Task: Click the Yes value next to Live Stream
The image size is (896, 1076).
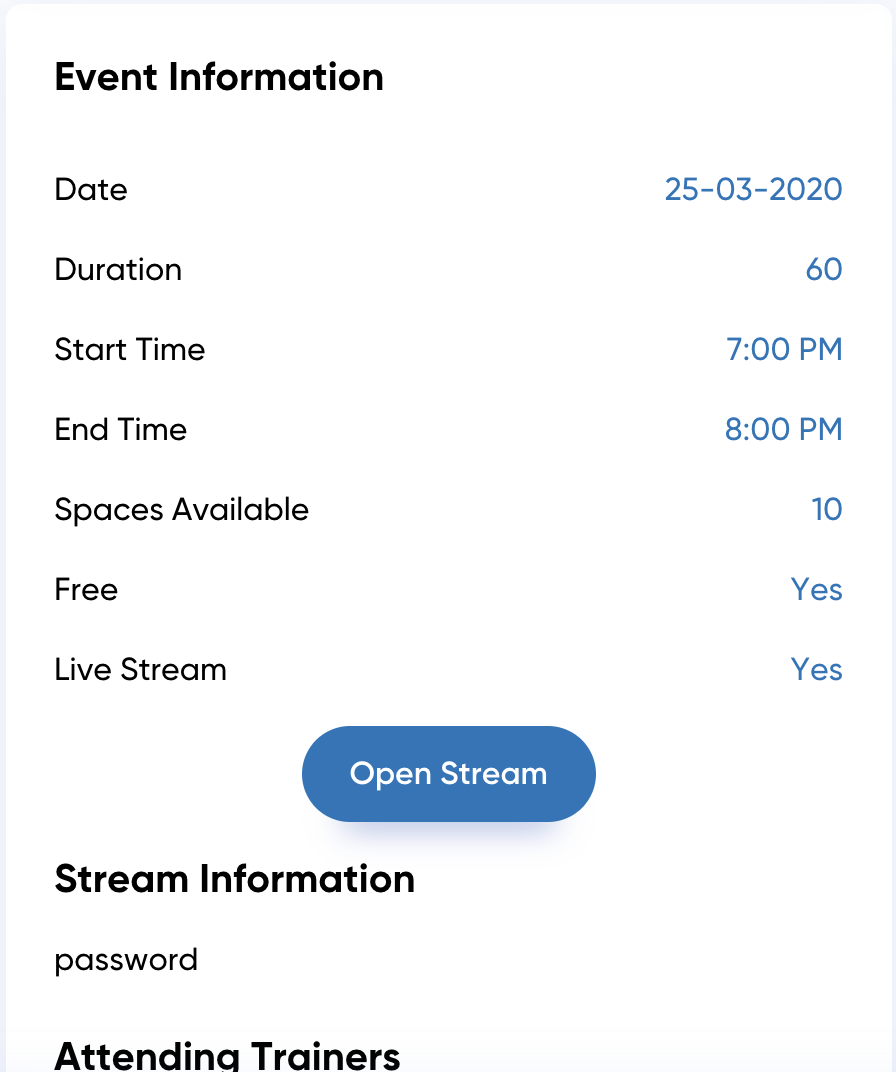Action: coord(816,670)
